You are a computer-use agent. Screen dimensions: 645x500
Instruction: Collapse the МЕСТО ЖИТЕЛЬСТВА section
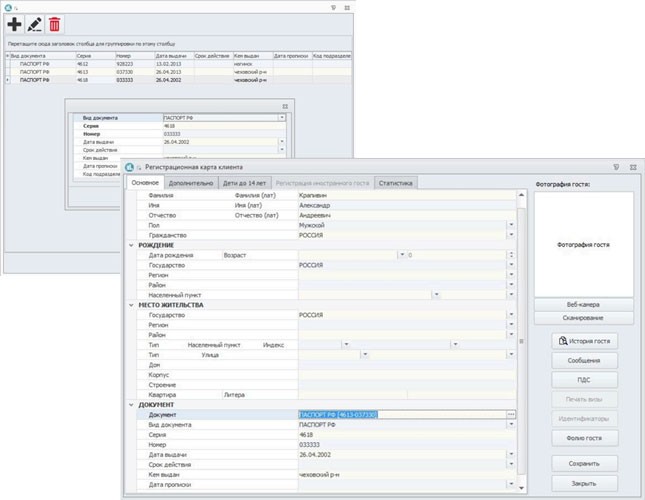tap(131, 304)
